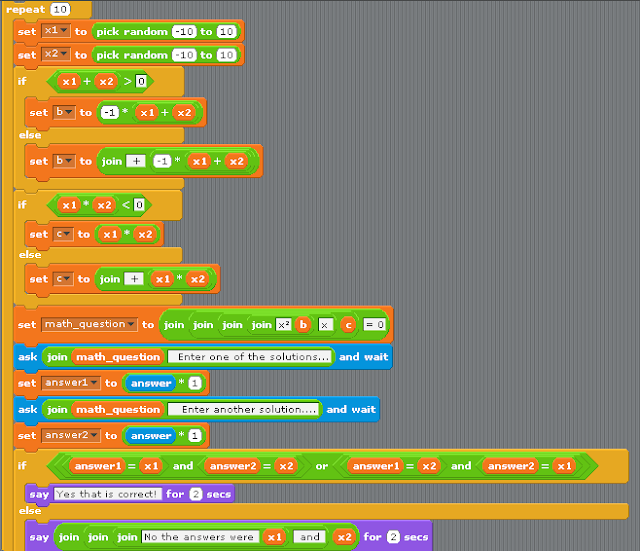Click the -1 field in first set b block

[x=110, y=113]
